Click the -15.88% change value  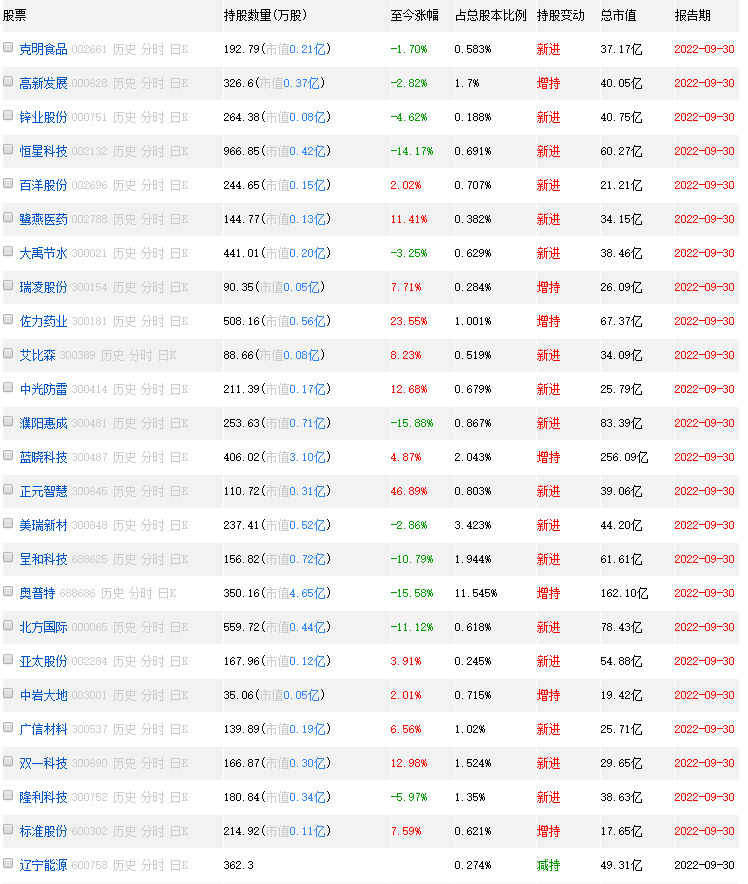tap(411, 423)
